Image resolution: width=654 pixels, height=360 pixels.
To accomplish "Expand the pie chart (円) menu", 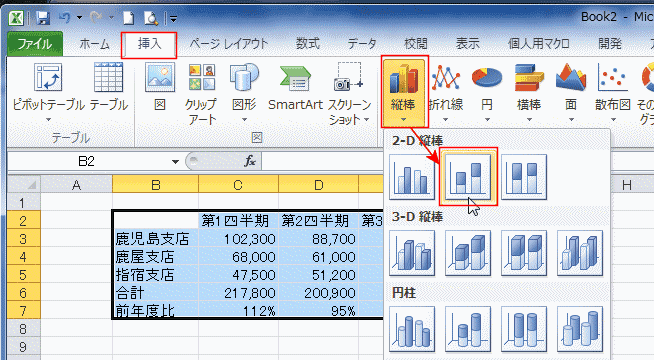I will 487,93.
